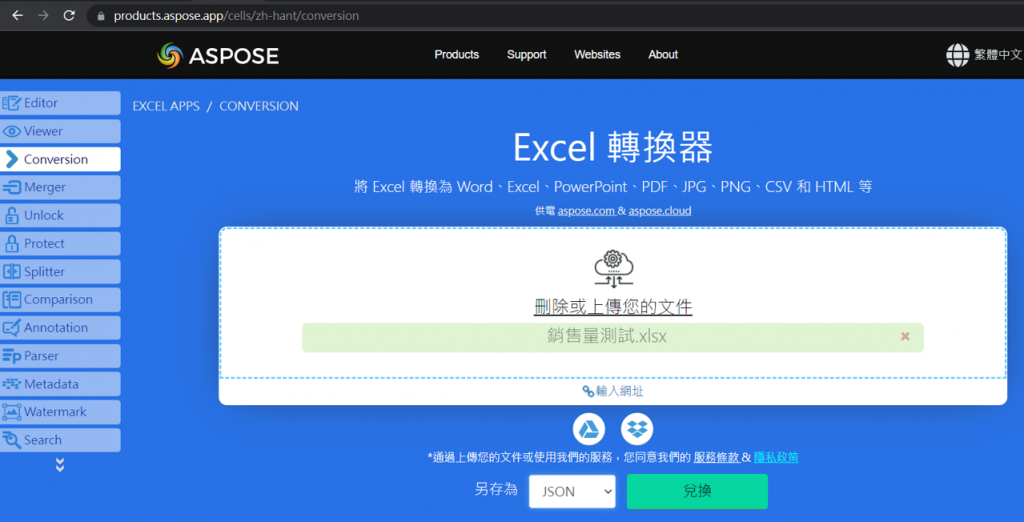
Task: Click the Viewer eye icon
Action: 12,131
